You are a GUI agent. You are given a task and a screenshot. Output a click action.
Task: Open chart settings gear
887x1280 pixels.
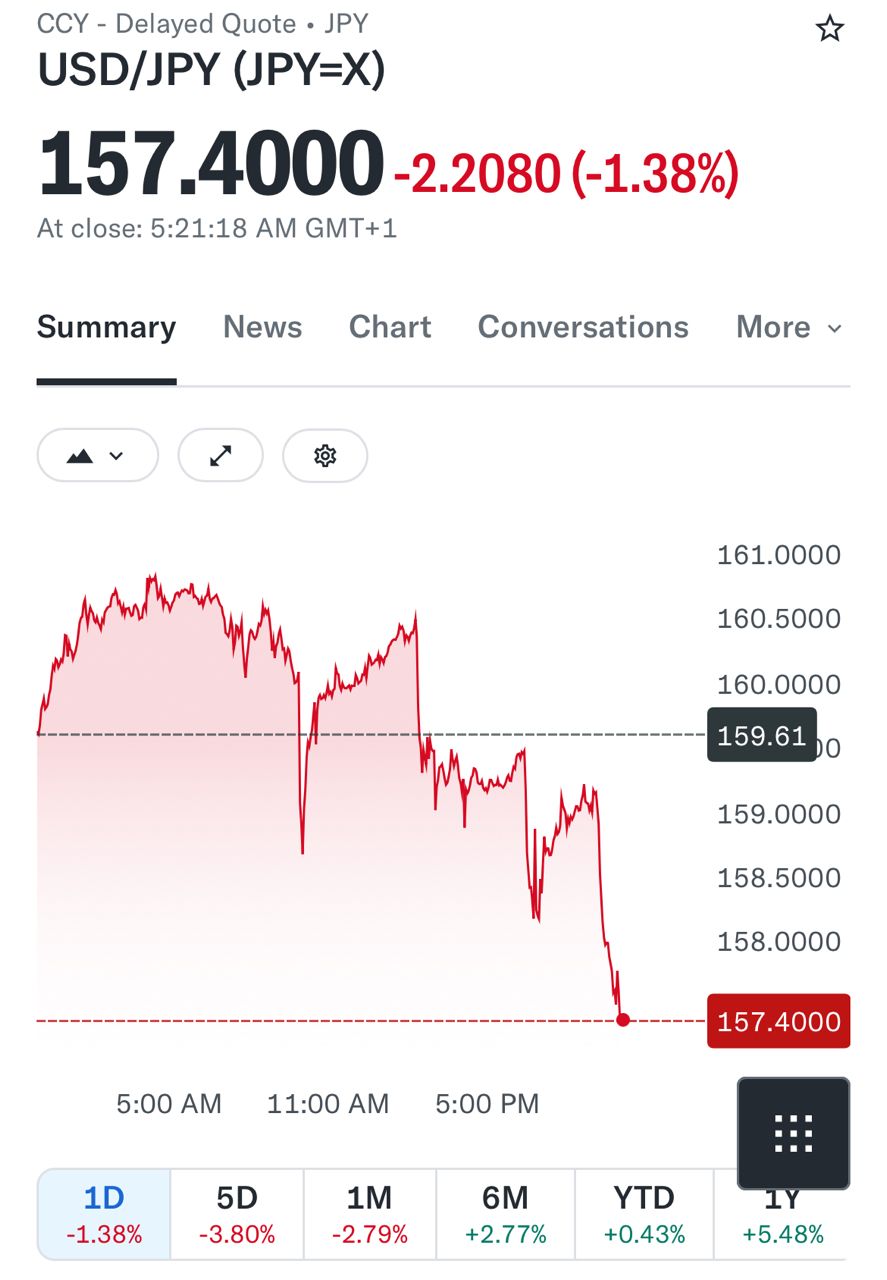pos(325,456)
